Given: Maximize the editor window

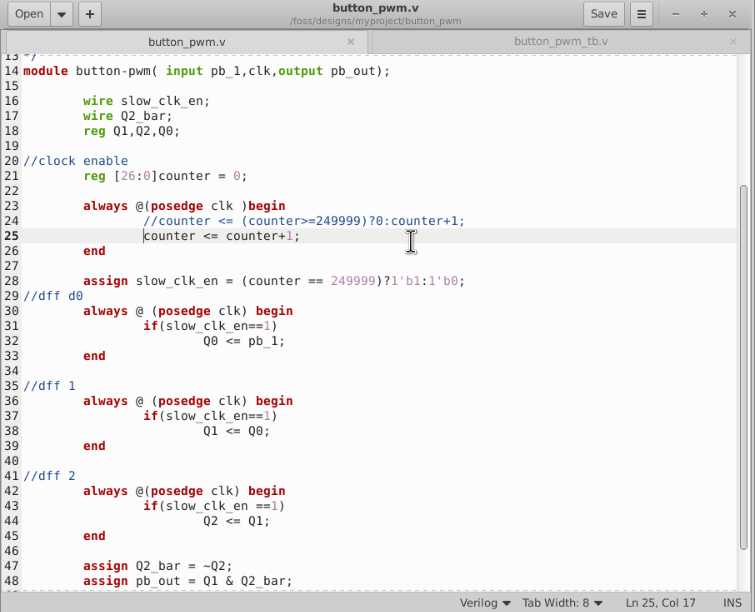Looking at the screenshot, I should coord(705,14).
